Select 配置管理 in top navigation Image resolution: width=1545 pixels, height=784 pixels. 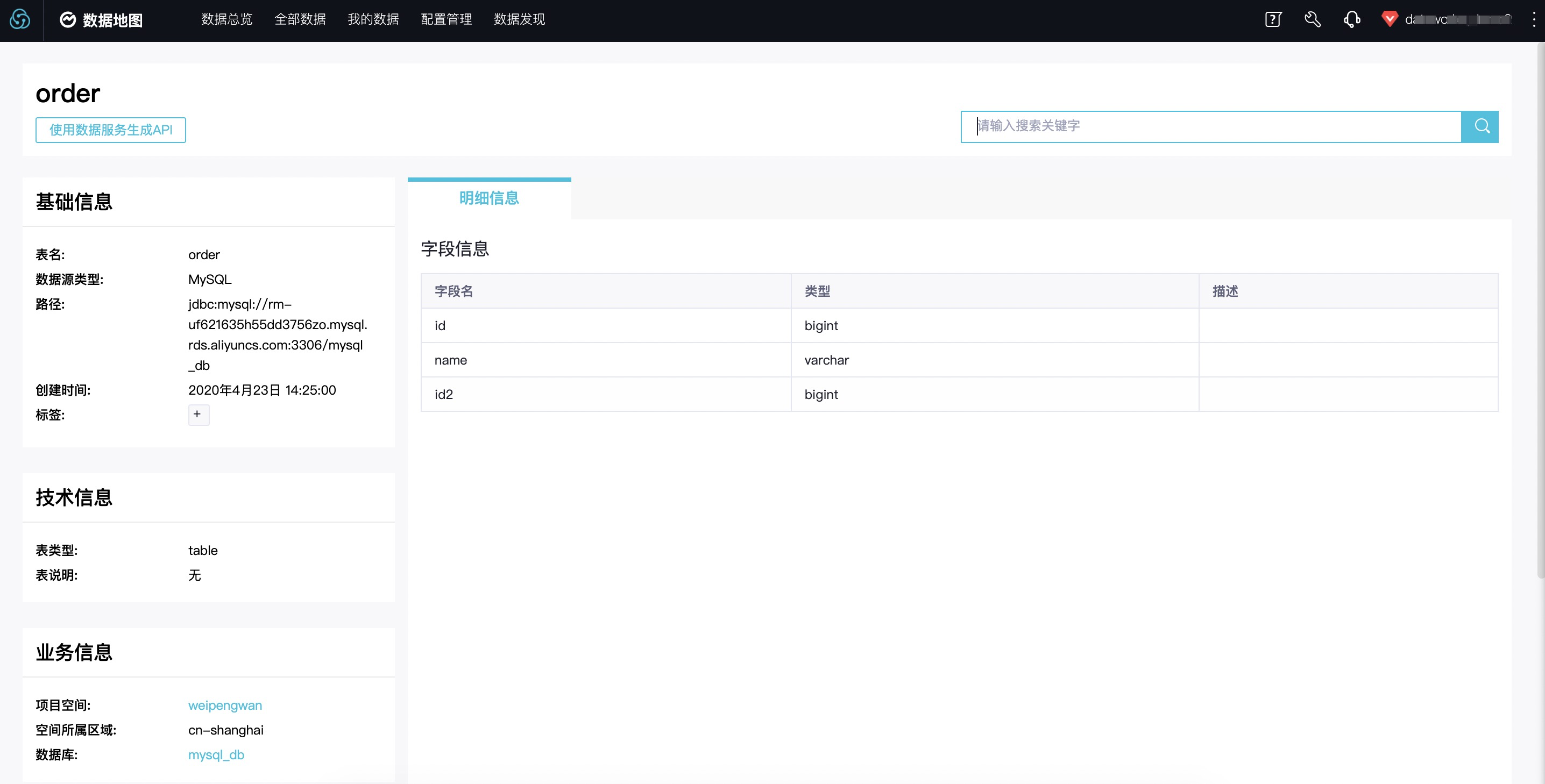click(x=446, y=20)
